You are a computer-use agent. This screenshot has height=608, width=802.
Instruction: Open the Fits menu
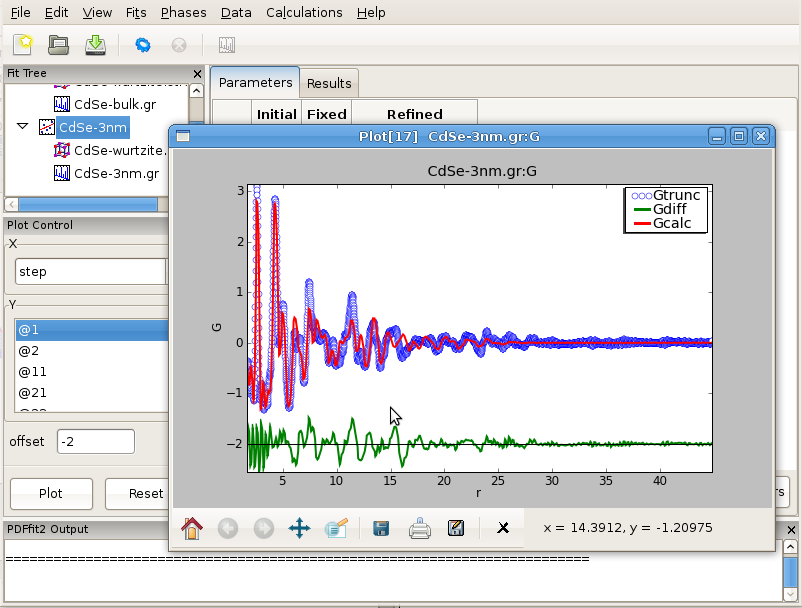[x=136, y=12]
